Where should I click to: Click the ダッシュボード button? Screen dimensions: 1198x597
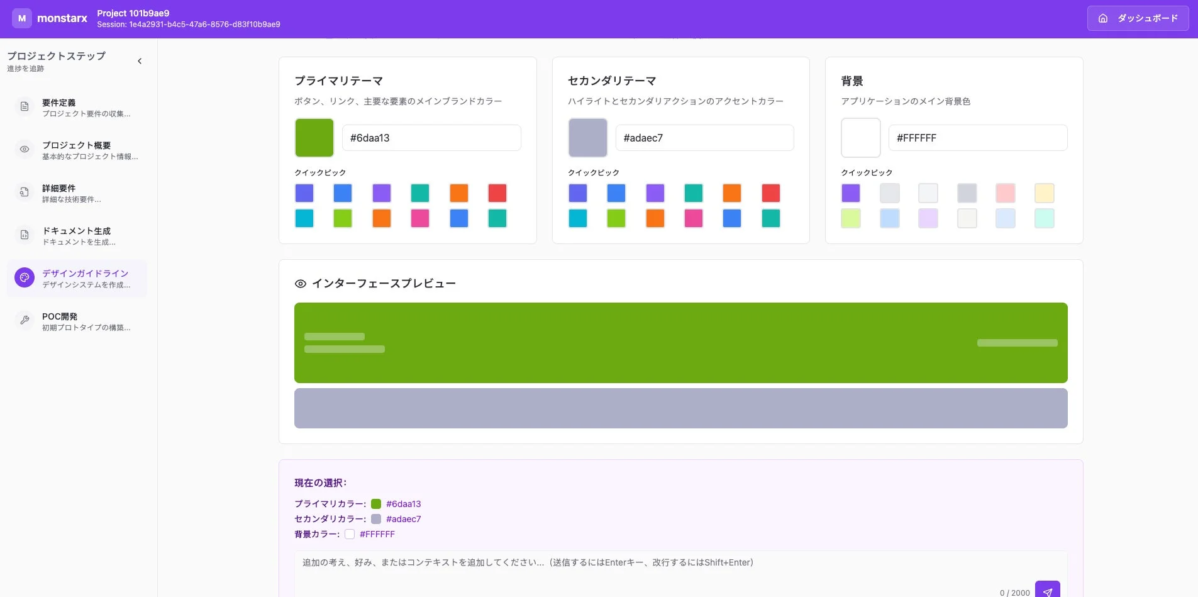[x=1138, y=17]
